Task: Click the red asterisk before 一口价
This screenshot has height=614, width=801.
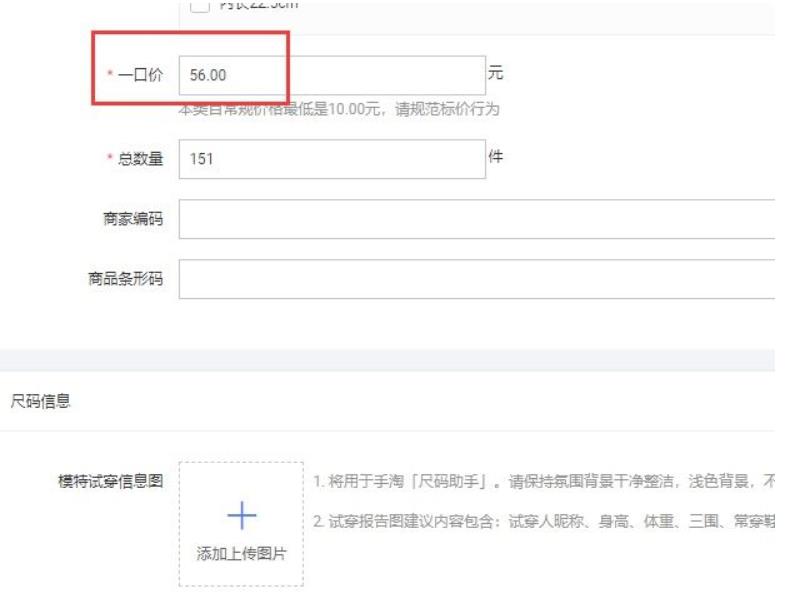Action: point(111,76)
